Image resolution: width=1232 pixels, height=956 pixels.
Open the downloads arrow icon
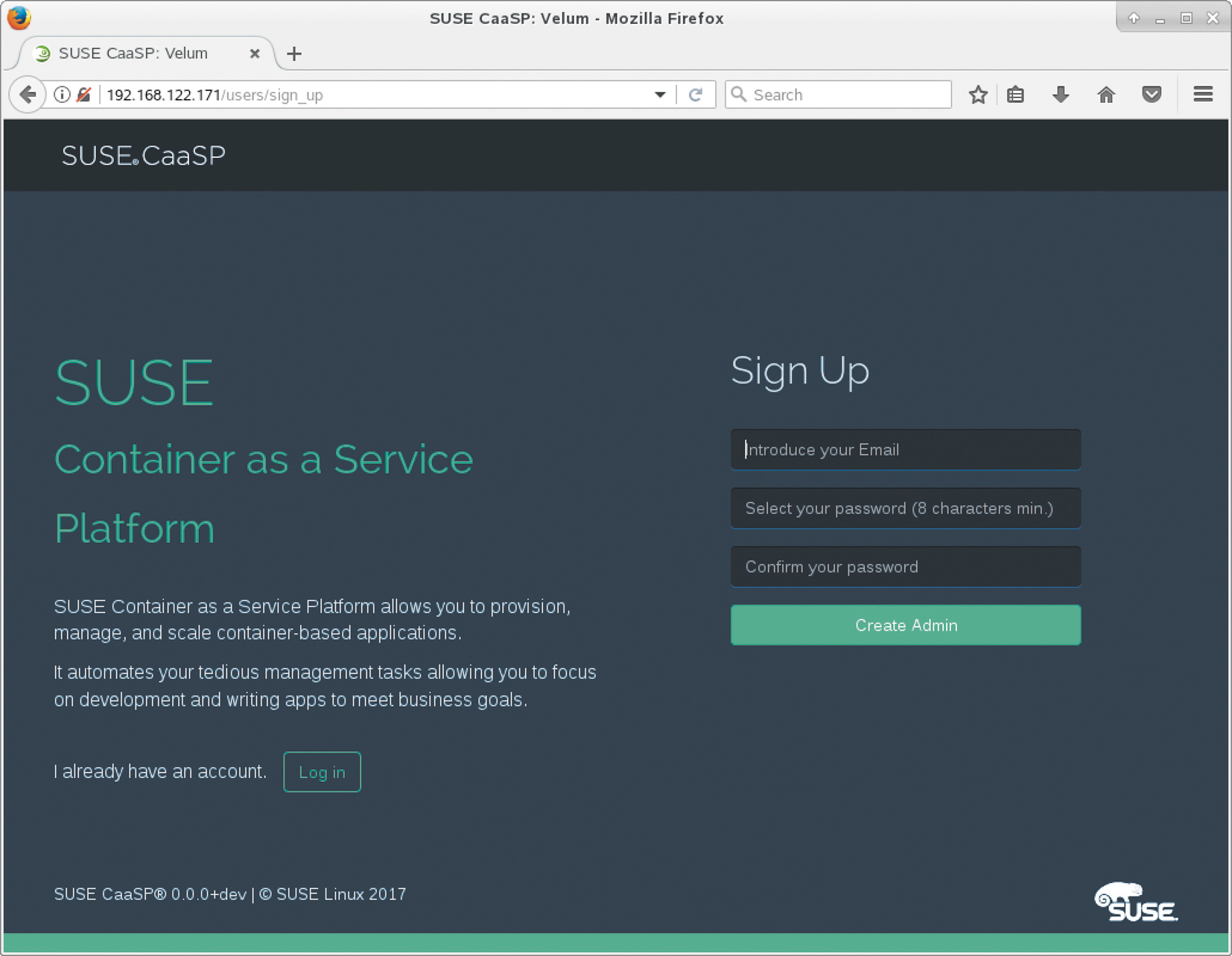pos(1061,95)
